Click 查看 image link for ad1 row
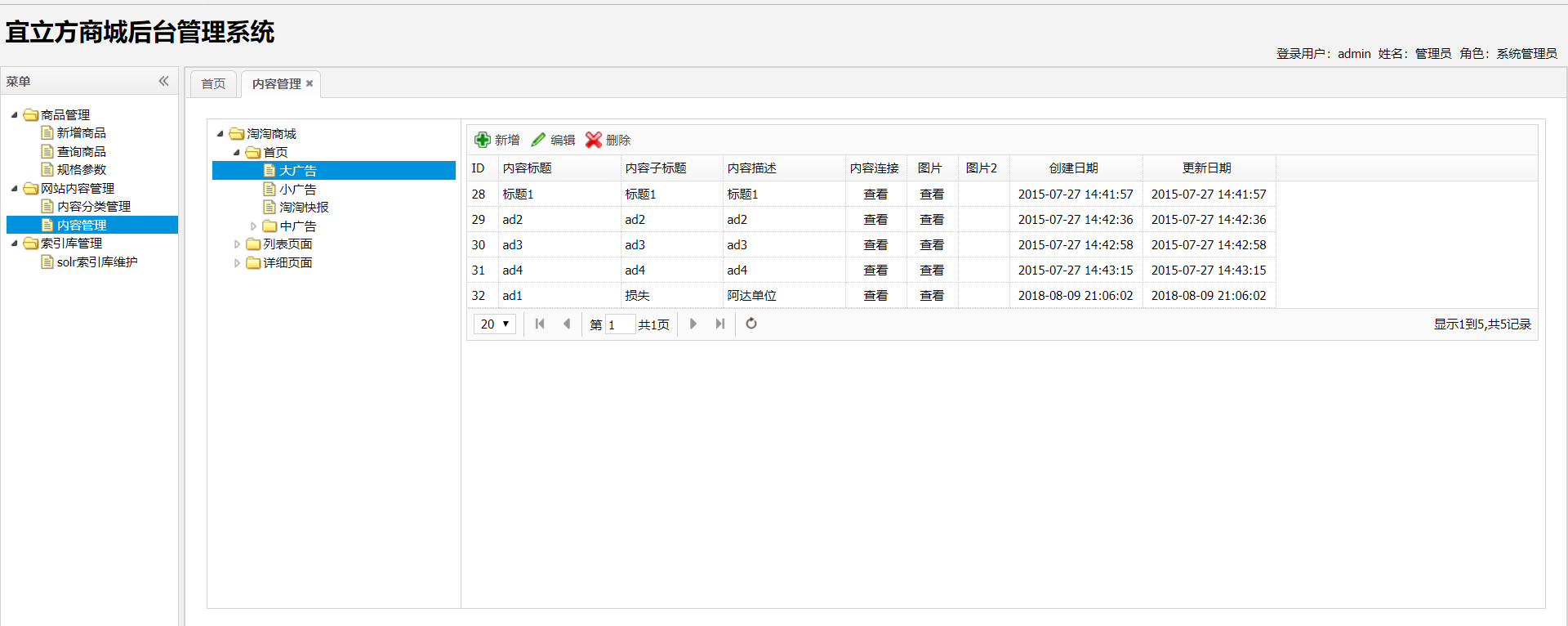This screenshot has height=626, width=1568. pyautogui.click(x=932, y=296)
